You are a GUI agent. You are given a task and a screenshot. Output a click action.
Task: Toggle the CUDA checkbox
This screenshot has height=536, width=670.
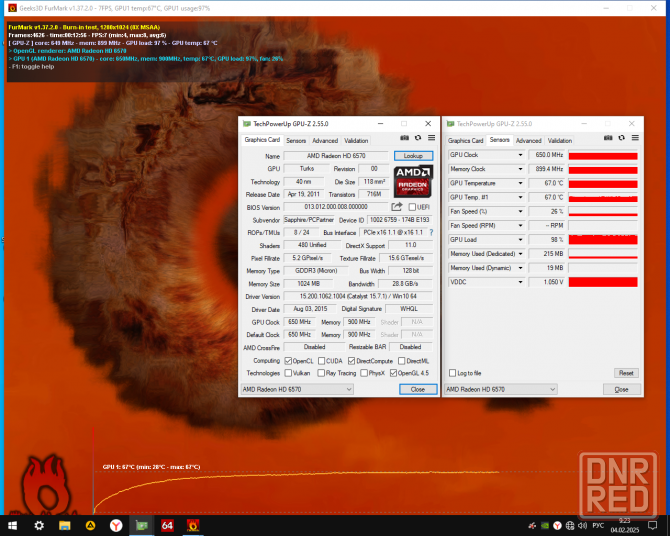322,361
